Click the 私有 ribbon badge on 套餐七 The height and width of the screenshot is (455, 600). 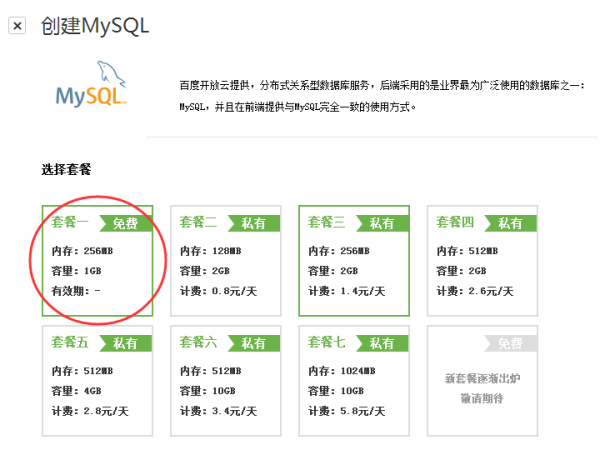pyautogui.click(x=382, y=343)
